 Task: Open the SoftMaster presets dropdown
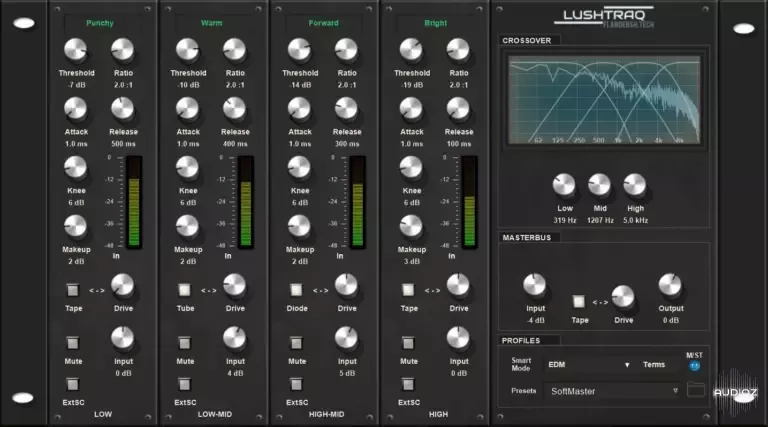[x=613, y=391]
